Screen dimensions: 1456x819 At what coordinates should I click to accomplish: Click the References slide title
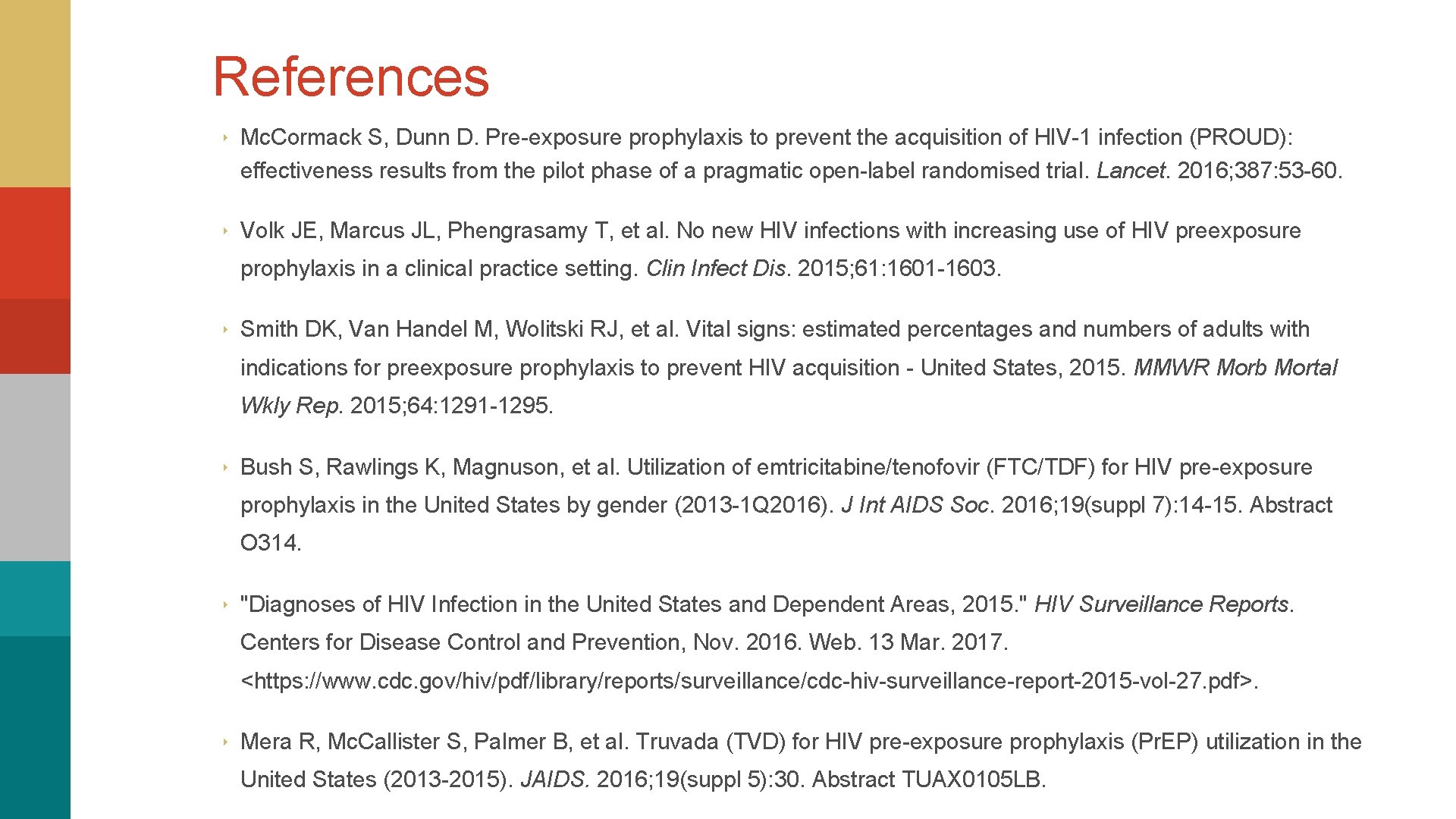351,77
